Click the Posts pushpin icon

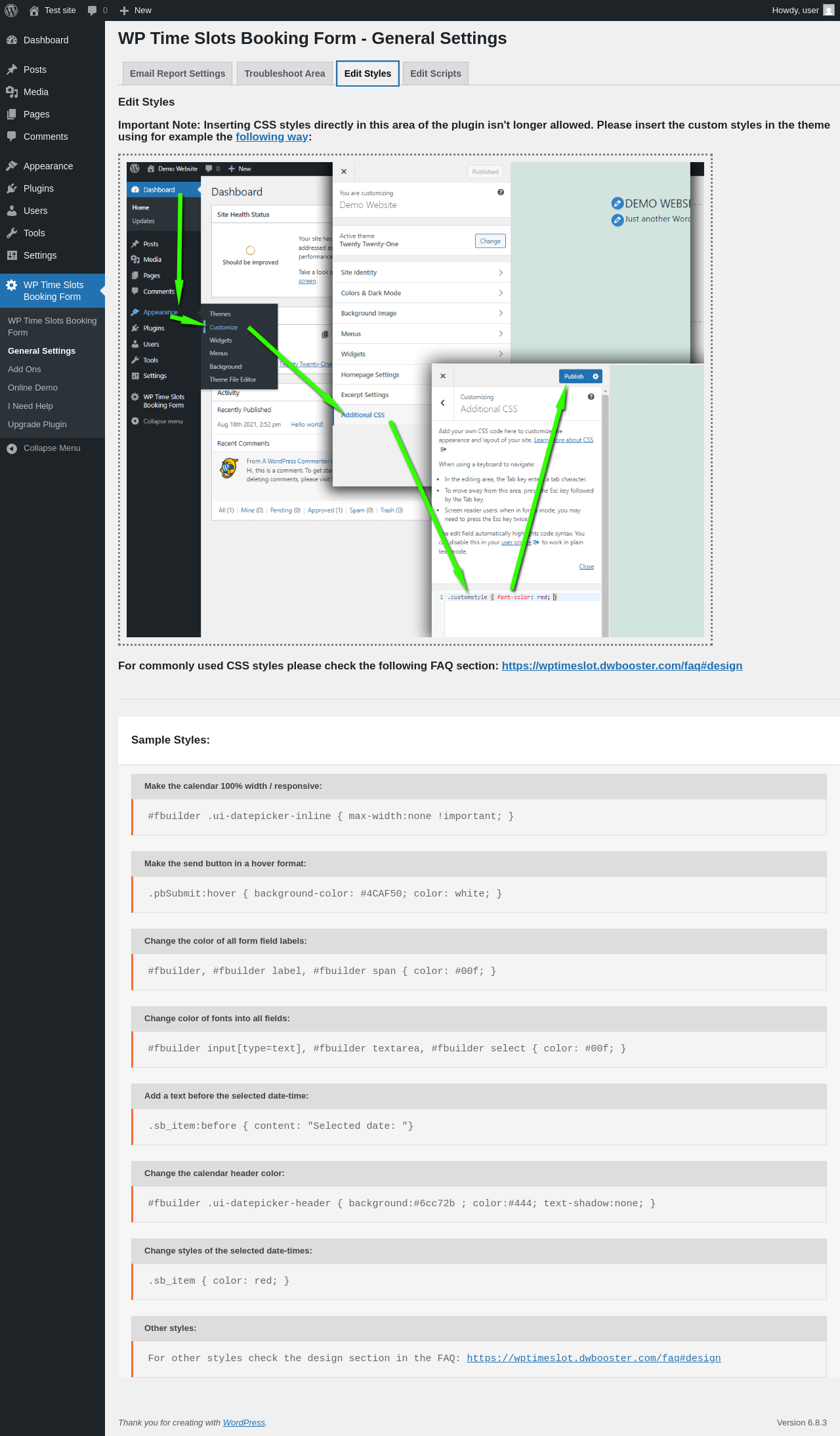click(x=12, y=70)
